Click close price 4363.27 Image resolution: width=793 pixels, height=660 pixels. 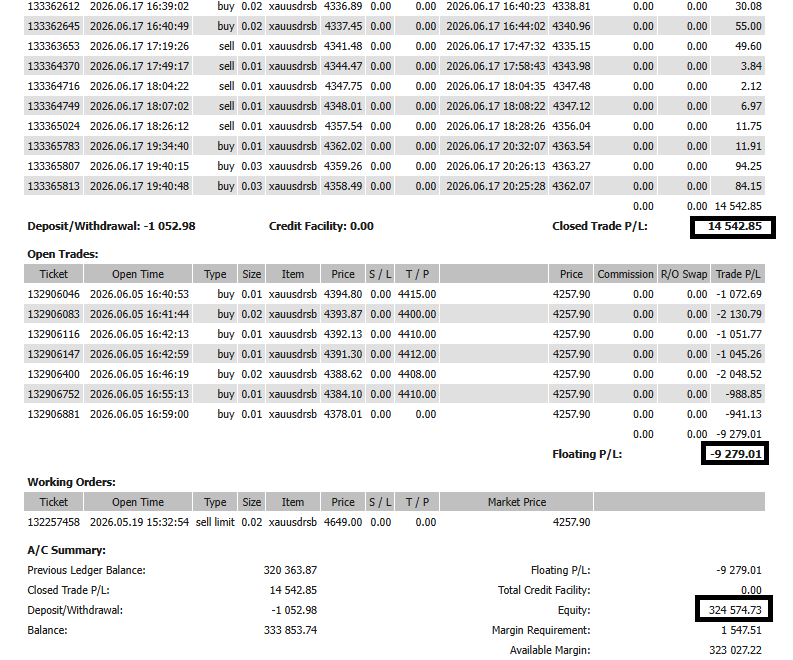point(571,166)
